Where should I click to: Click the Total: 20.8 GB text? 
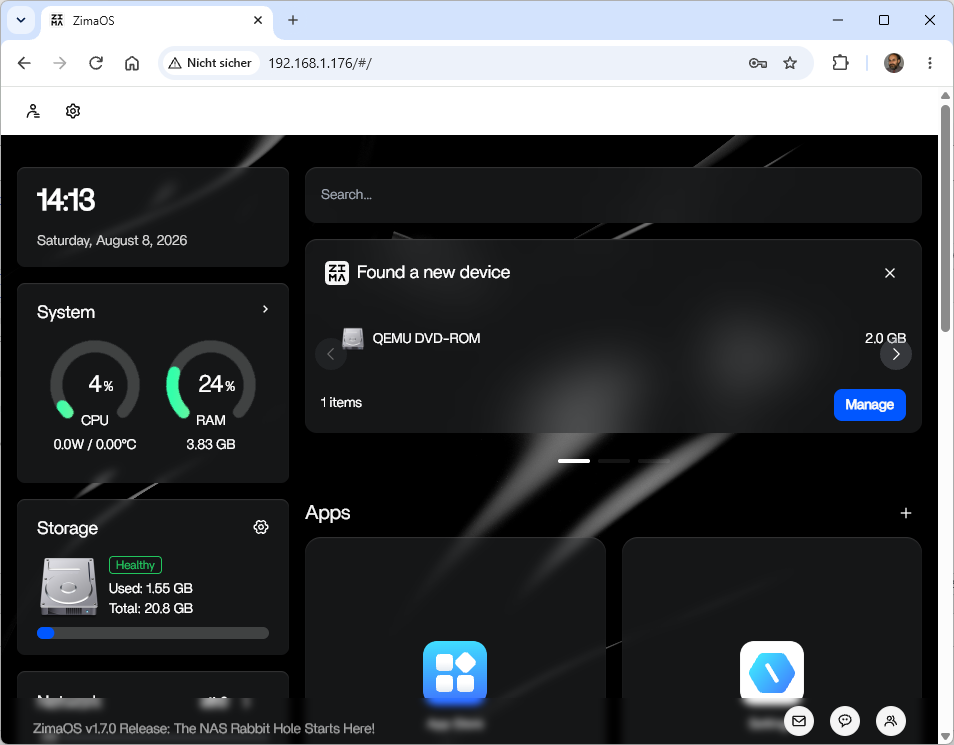(151, 608)
